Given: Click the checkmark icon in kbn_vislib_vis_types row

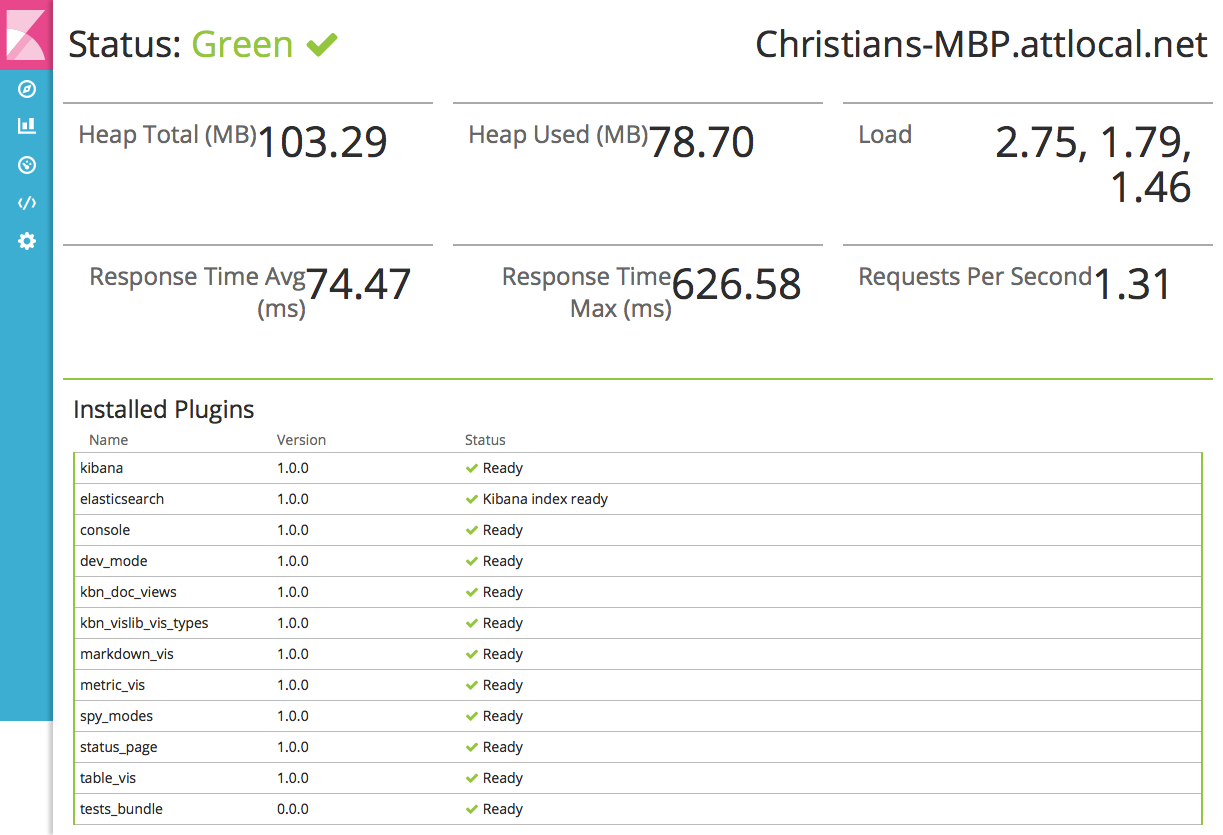Looking at the screenshot, I should [471, 623].
